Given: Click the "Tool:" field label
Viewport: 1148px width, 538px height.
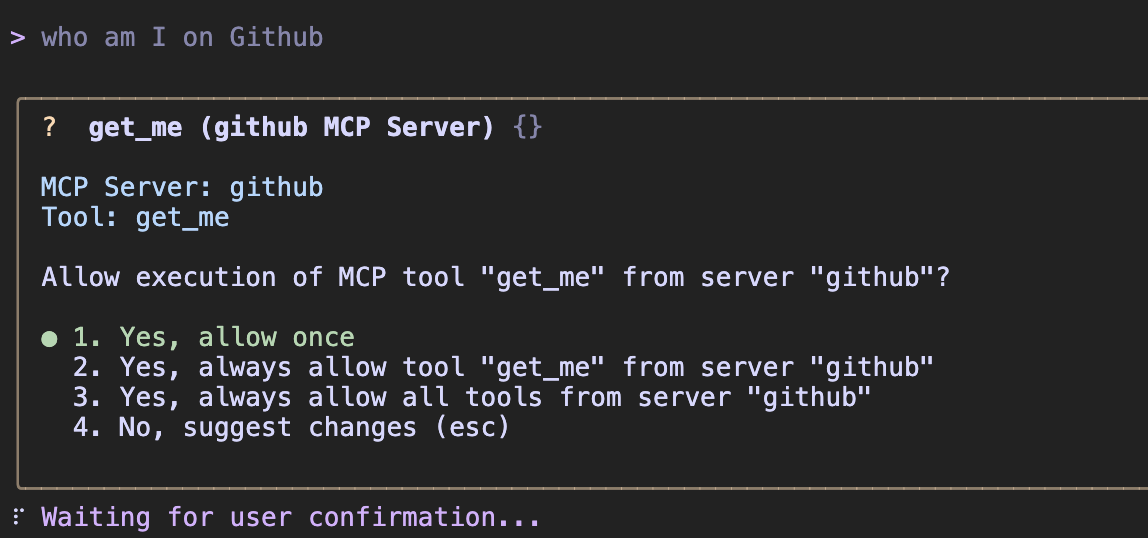Looking at the screenshot, I should (x=80, y=218).
